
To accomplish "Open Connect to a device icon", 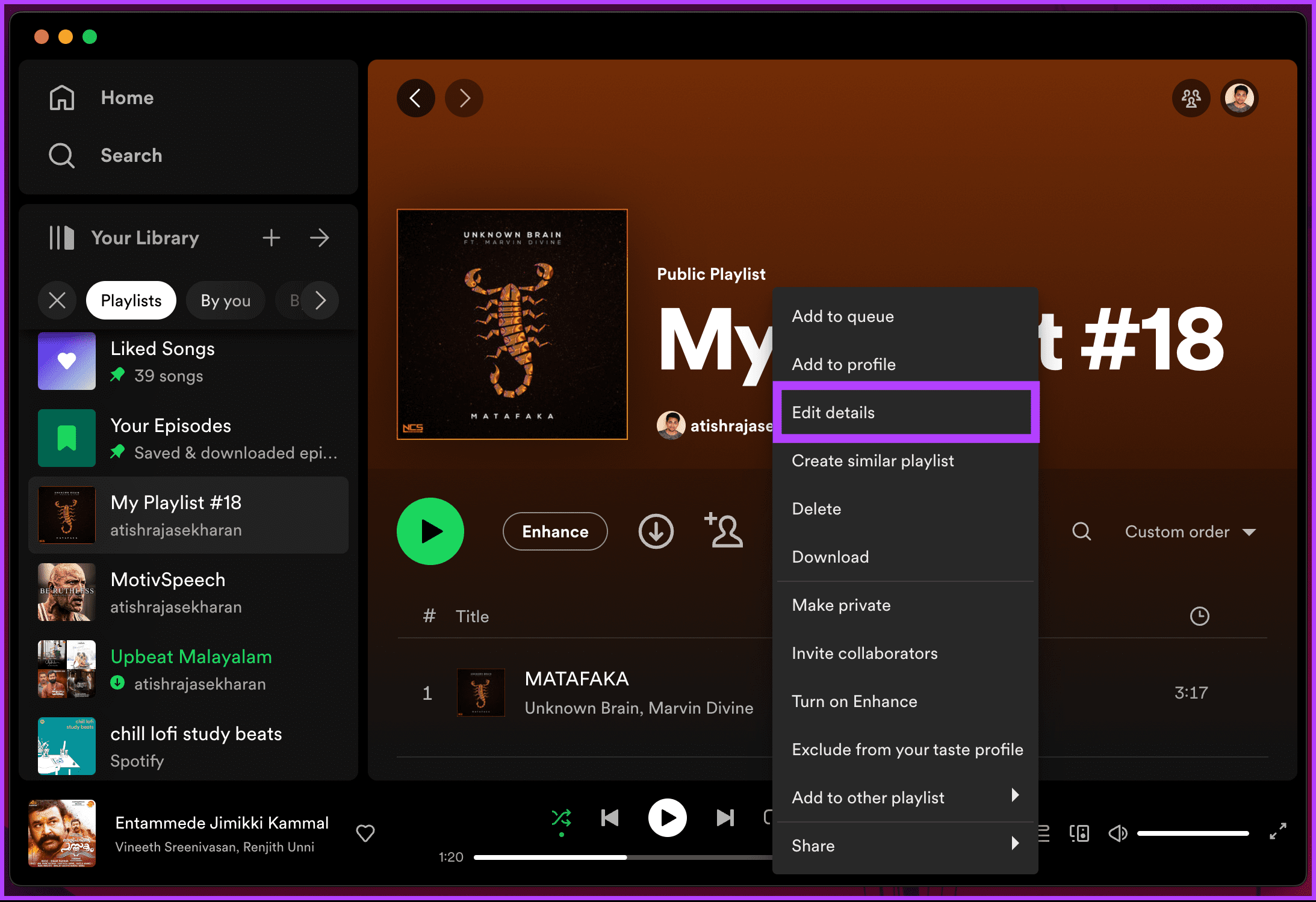I will click(x=1079, y=833).
